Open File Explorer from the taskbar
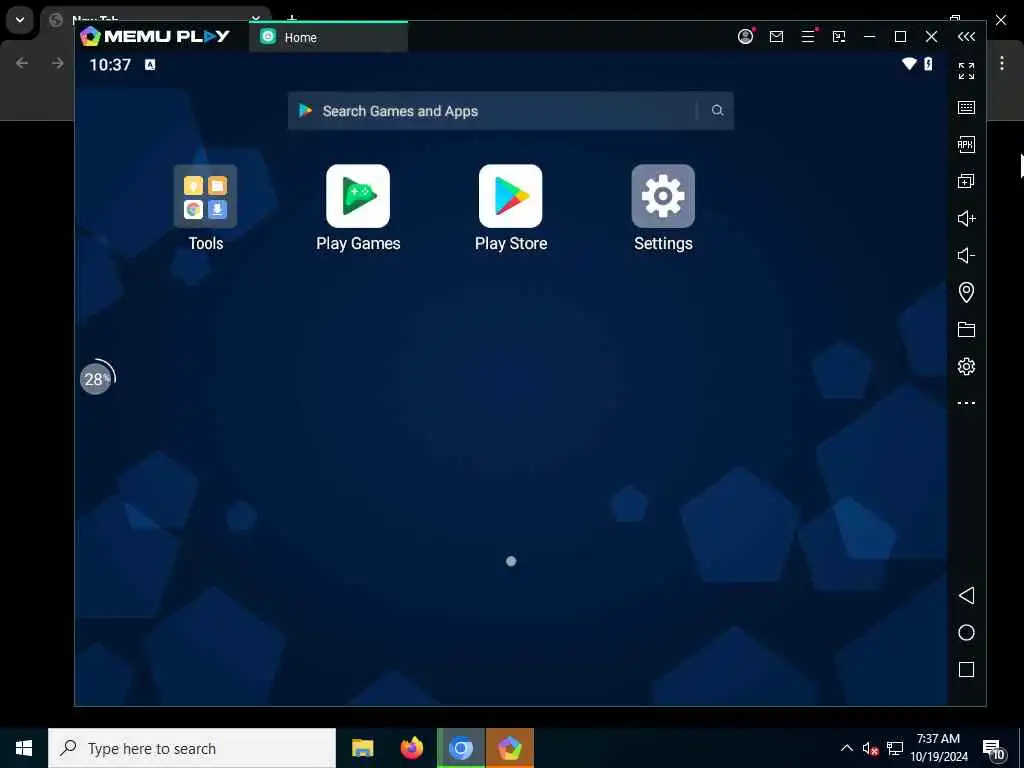Screen dimensions: 1024x768 coord(362,748)
